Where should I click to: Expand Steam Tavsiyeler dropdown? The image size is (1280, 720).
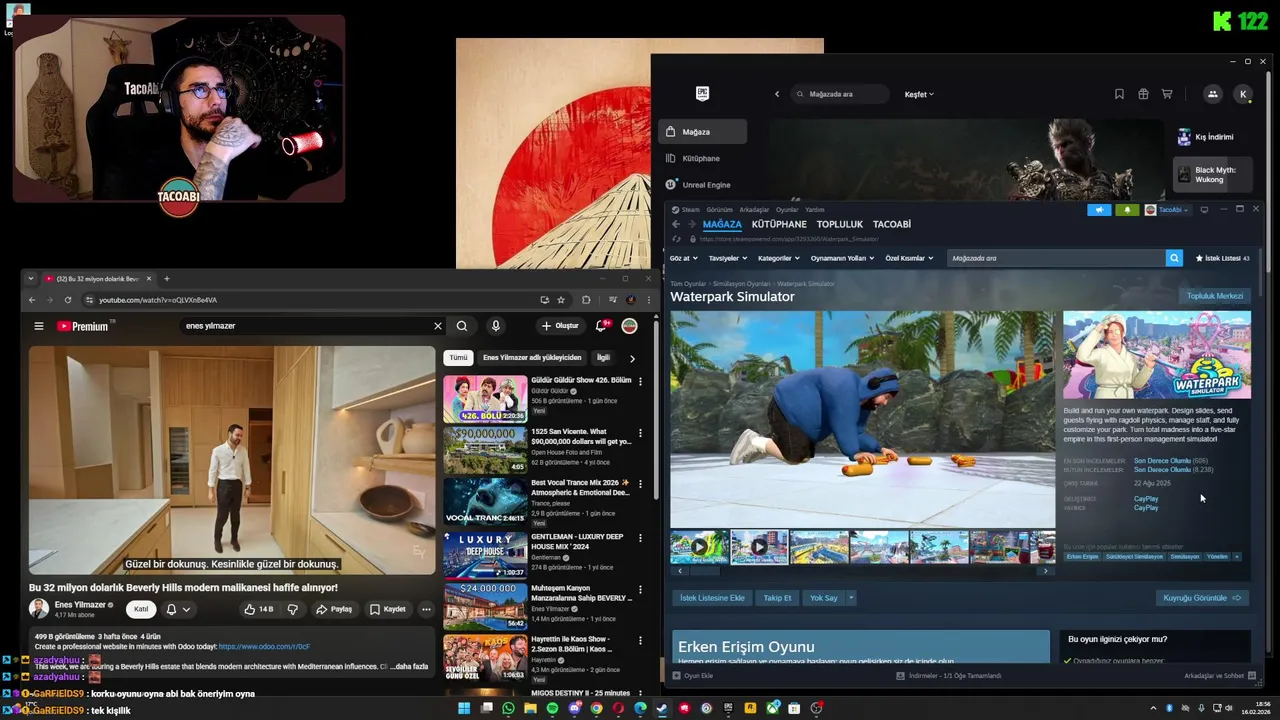click(x=727, y=258)
